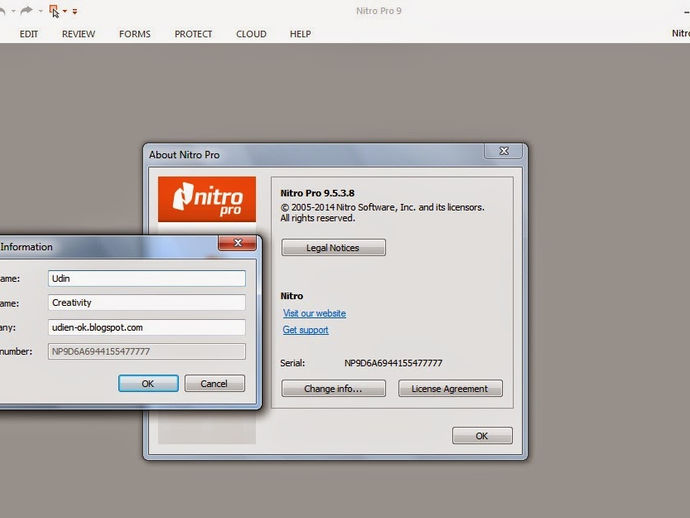Open the Get support link
Screen dimensions: 690x518
point(305,330)
